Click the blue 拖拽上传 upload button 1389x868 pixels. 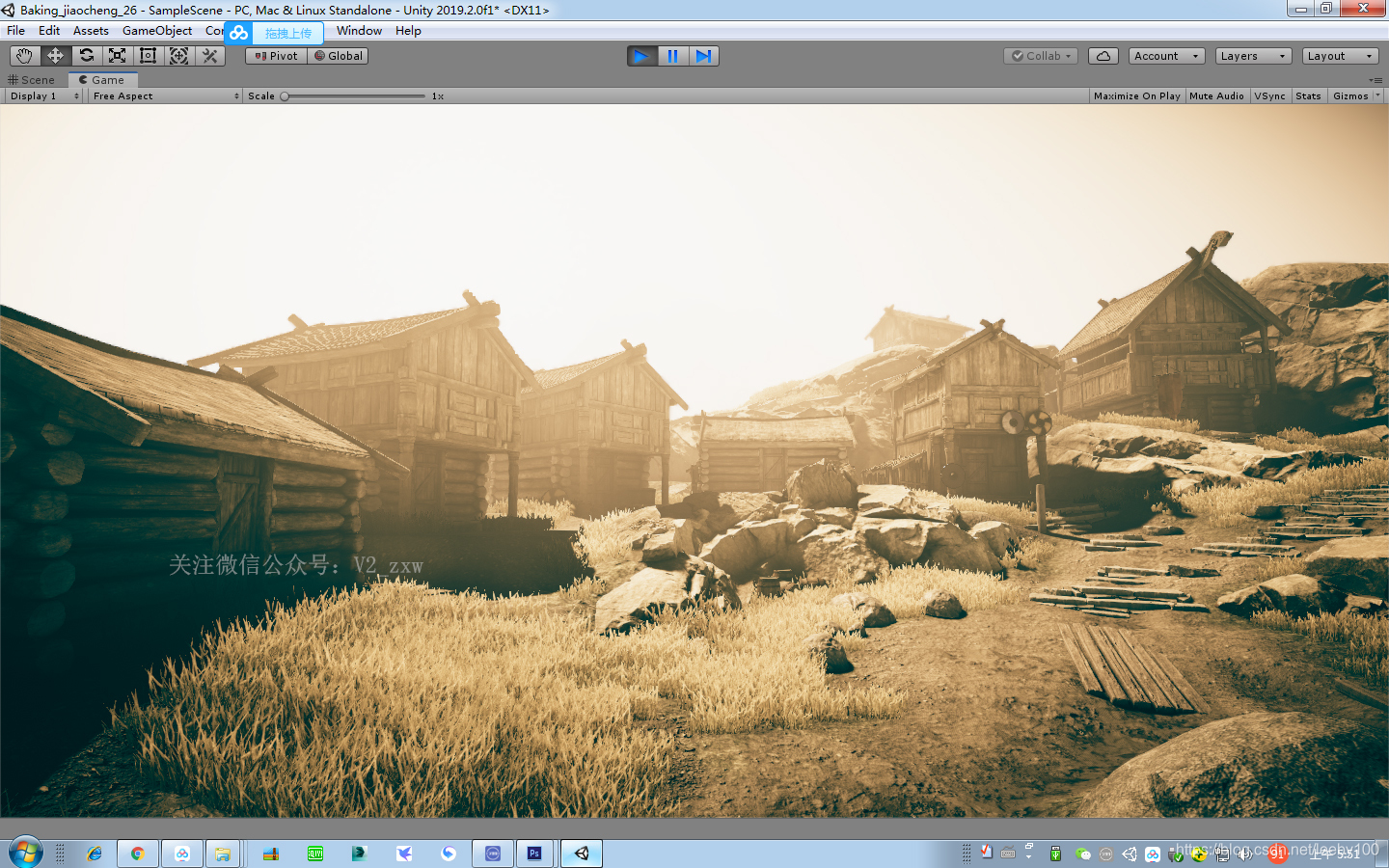287,33
